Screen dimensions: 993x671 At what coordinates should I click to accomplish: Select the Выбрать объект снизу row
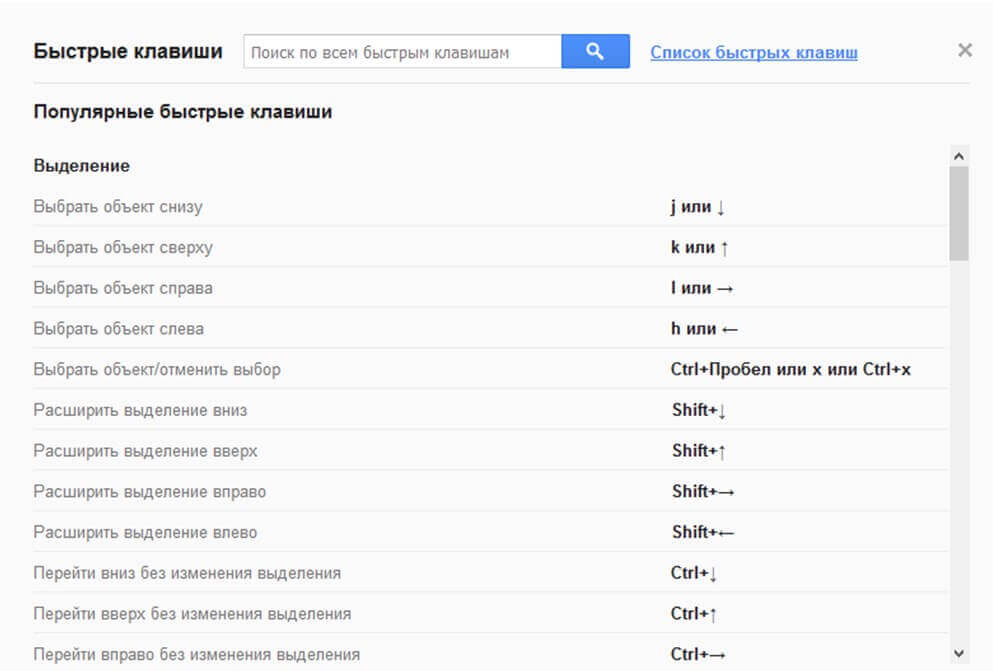point(118,207)
